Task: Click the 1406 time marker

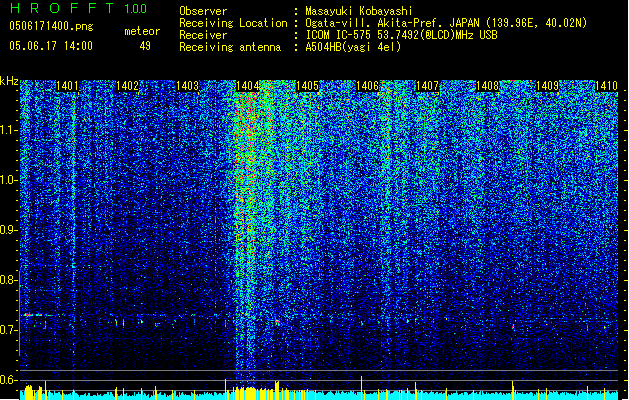Action: (x=367, y=86)
